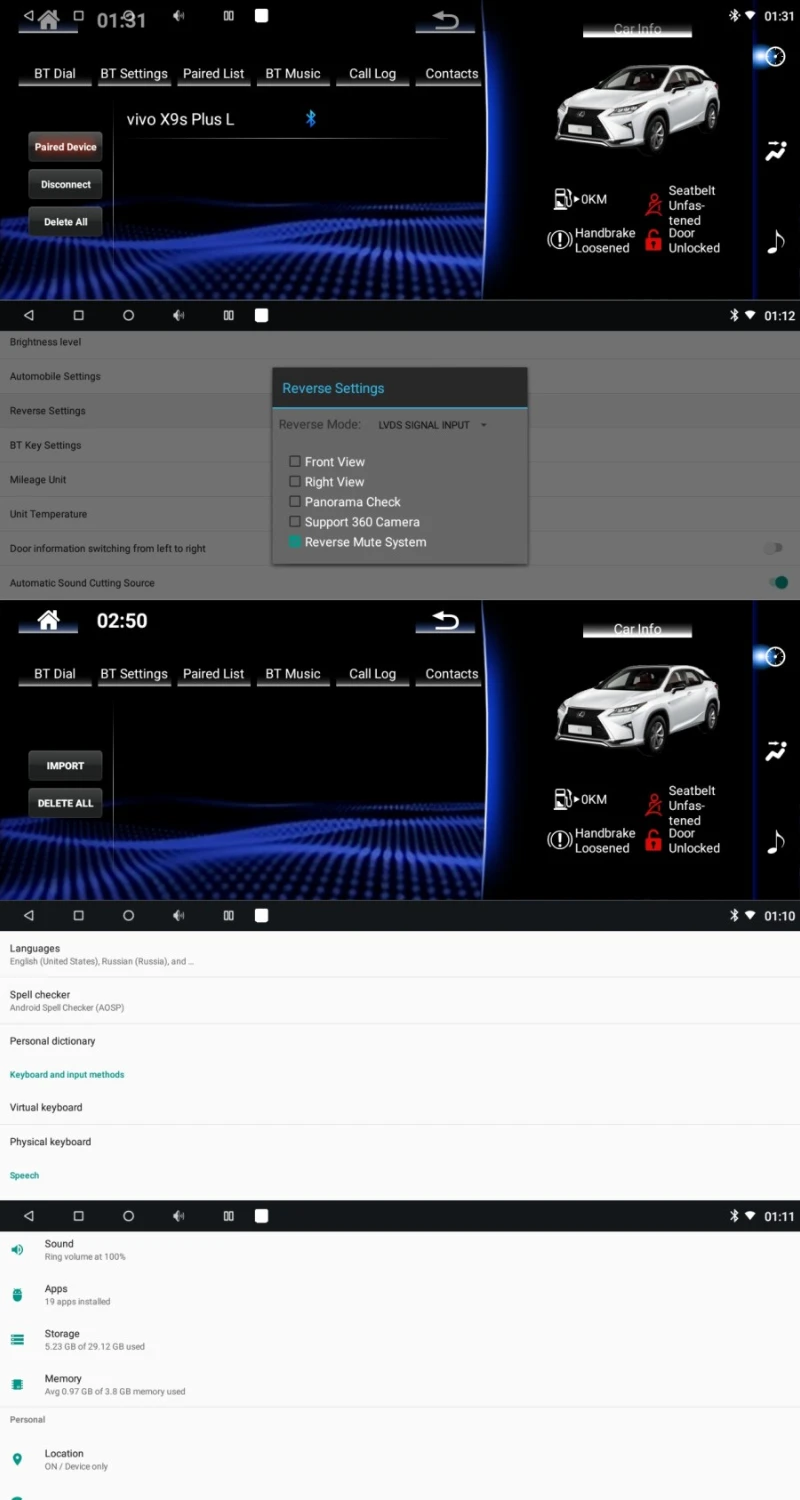Tap the return arrow on the vivo X9s screen

(445, 21)
